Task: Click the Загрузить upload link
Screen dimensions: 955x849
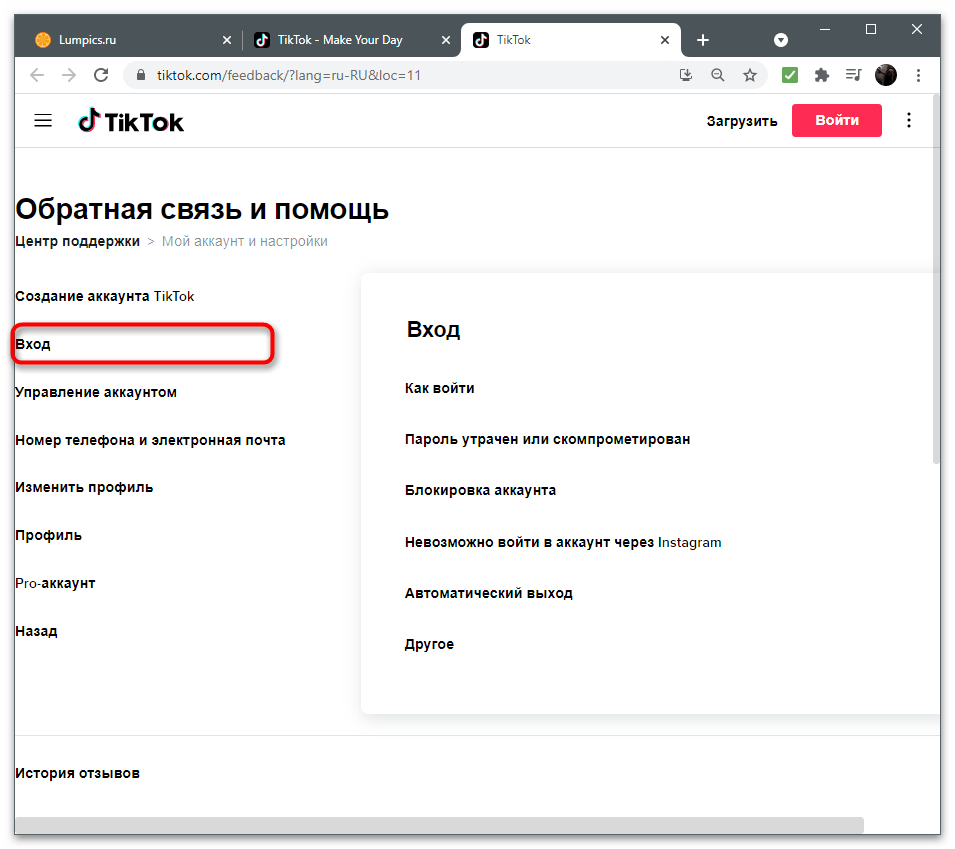Action: (742, 121)
